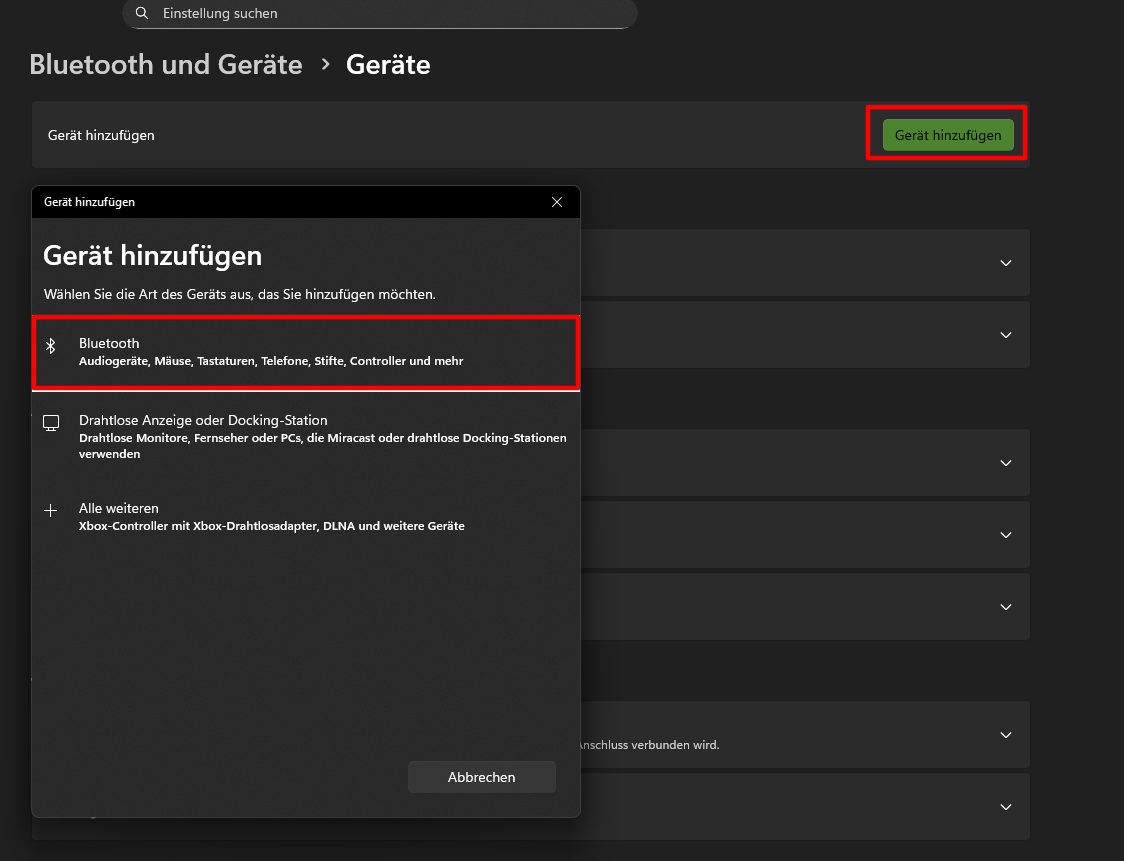This screenshot has height=861, width=1124.
Task: Click the plus icon beside Alle weiteren
Action: click(x=51, y=511)
